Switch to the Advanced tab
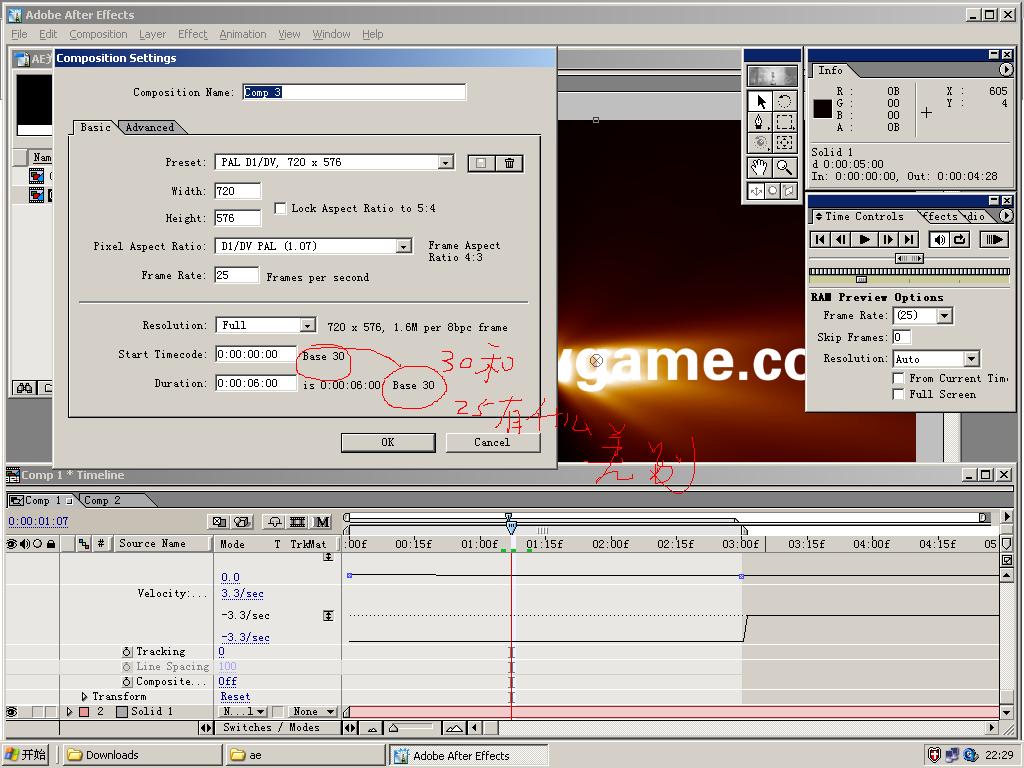 [150, 127]
